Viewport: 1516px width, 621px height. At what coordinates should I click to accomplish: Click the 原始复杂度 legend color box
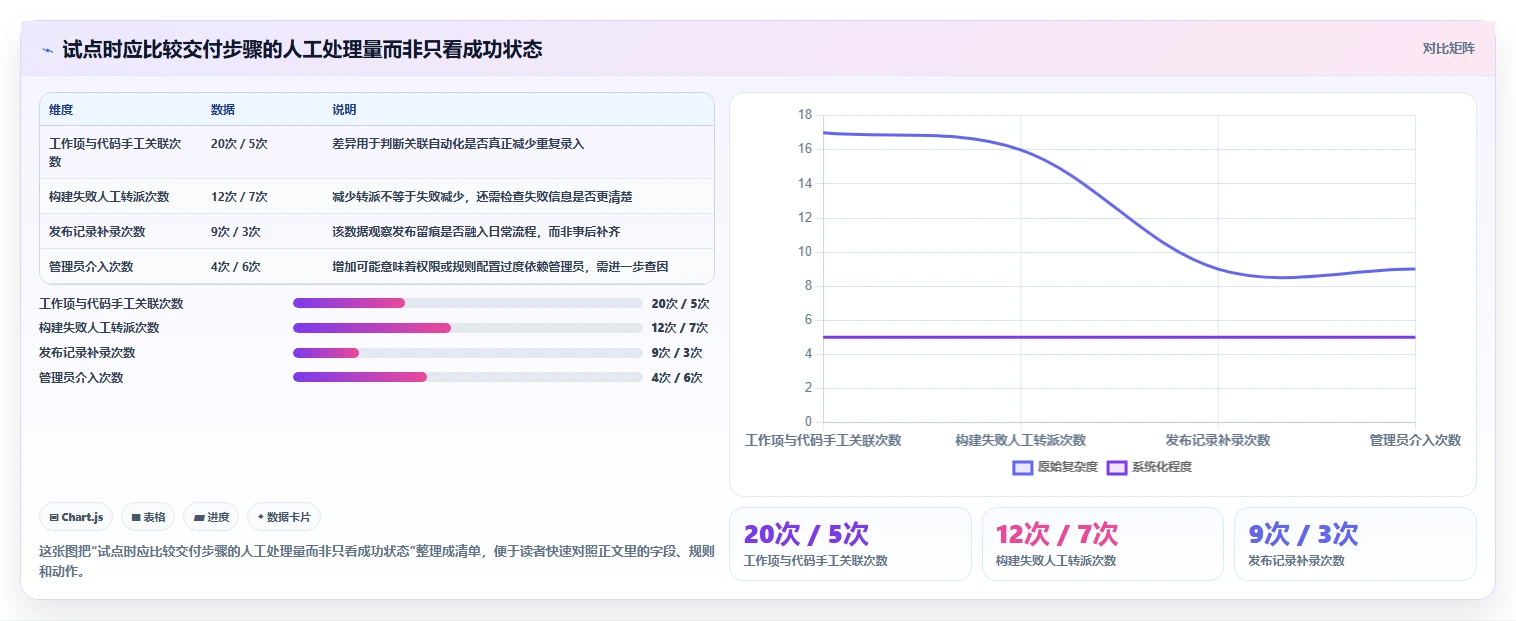point(1022,467)
